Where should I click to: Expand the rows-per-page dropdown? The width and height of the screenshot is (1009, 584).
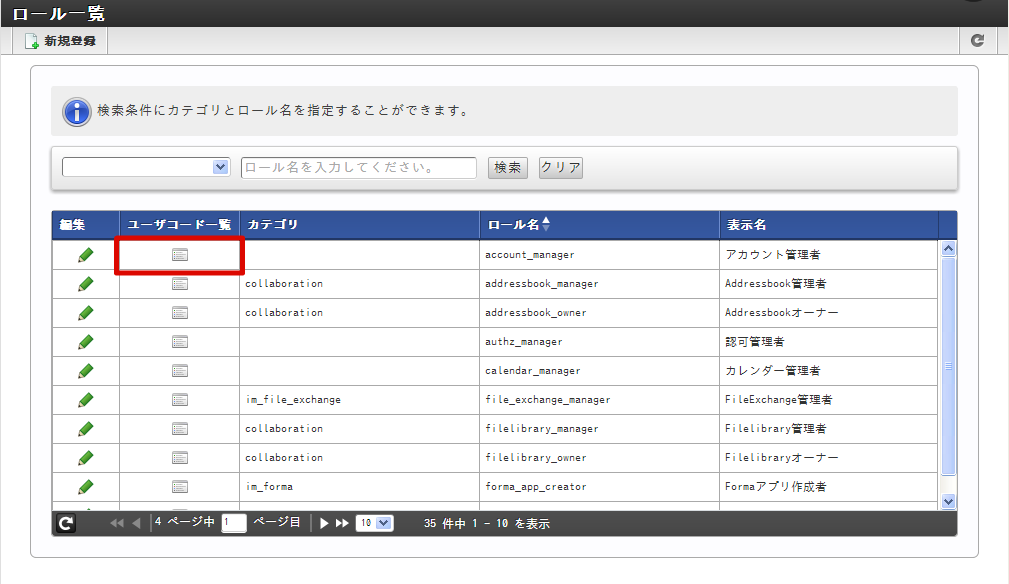[376, 523]
